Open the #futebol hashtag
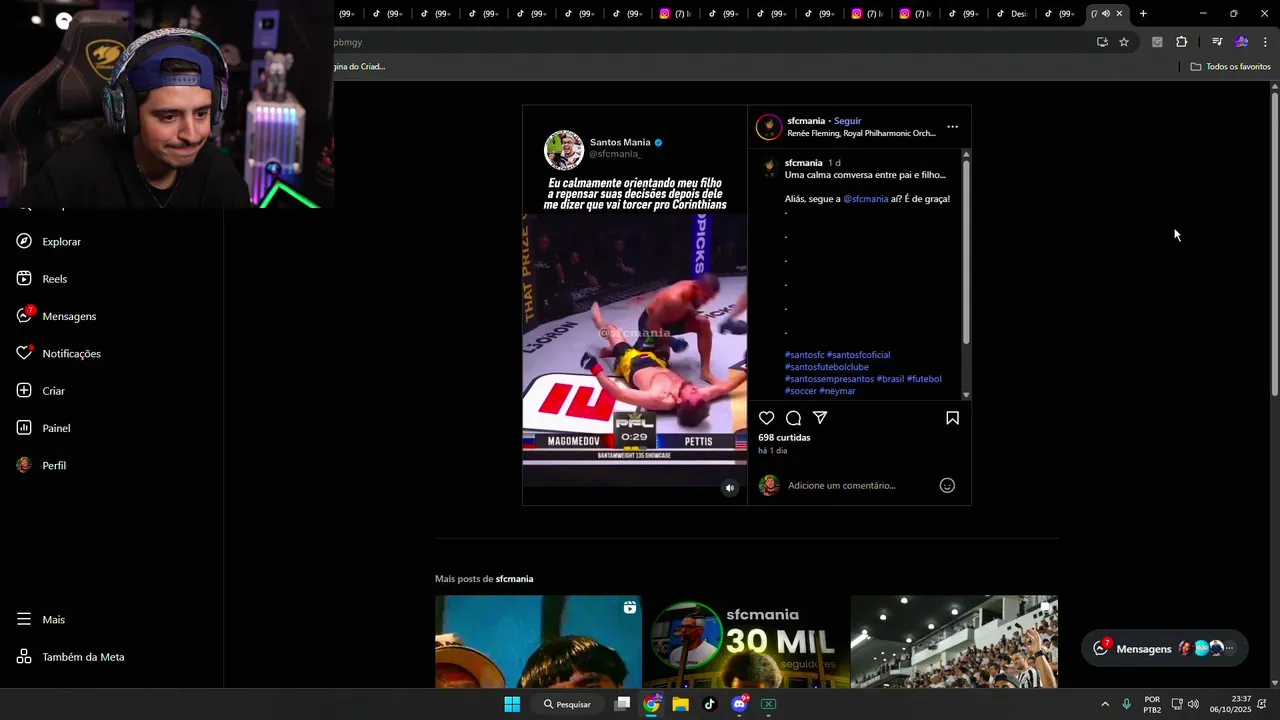Viewport: 1280px width, 720px height. point(924,379)
